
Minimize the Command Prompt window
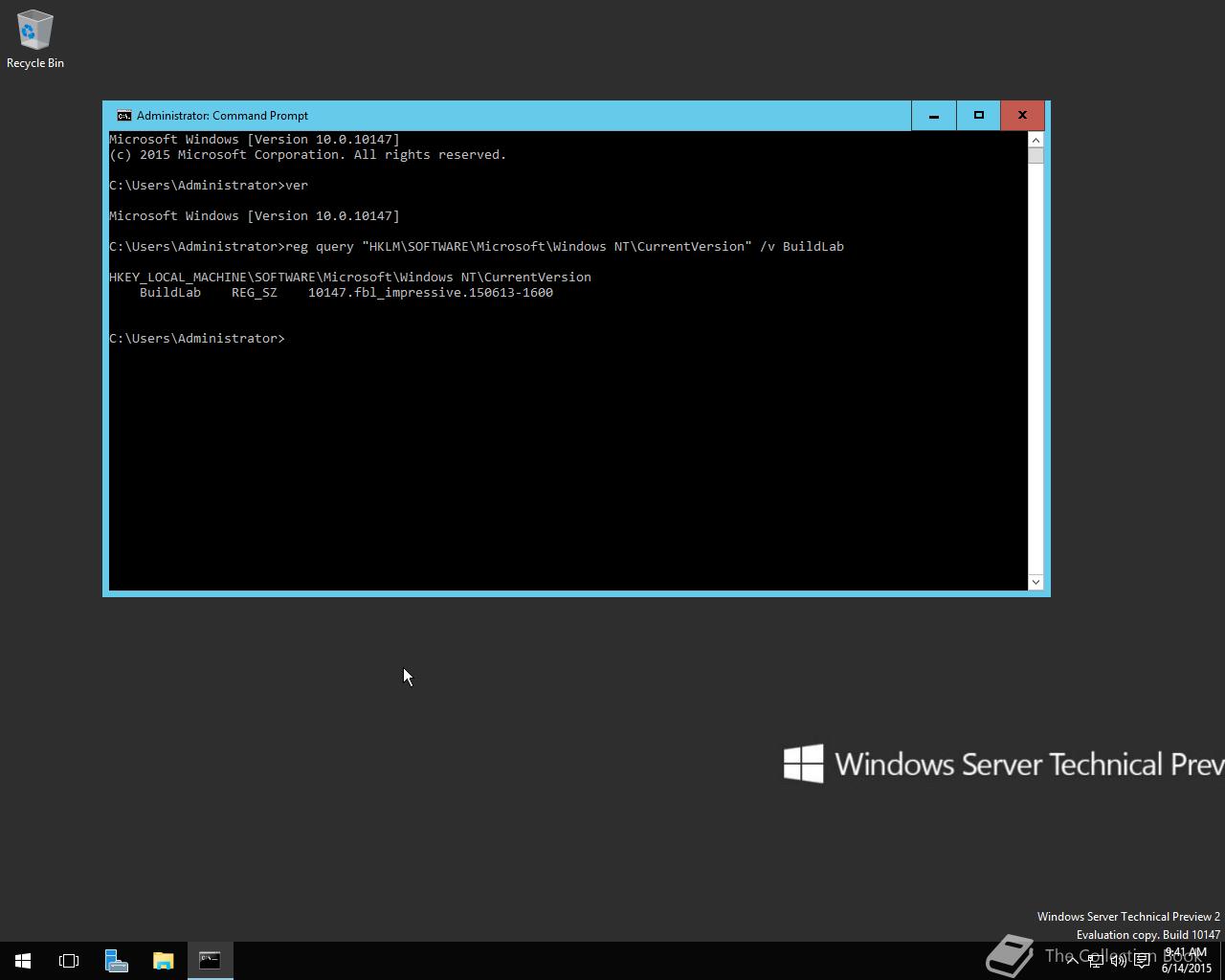933,116
